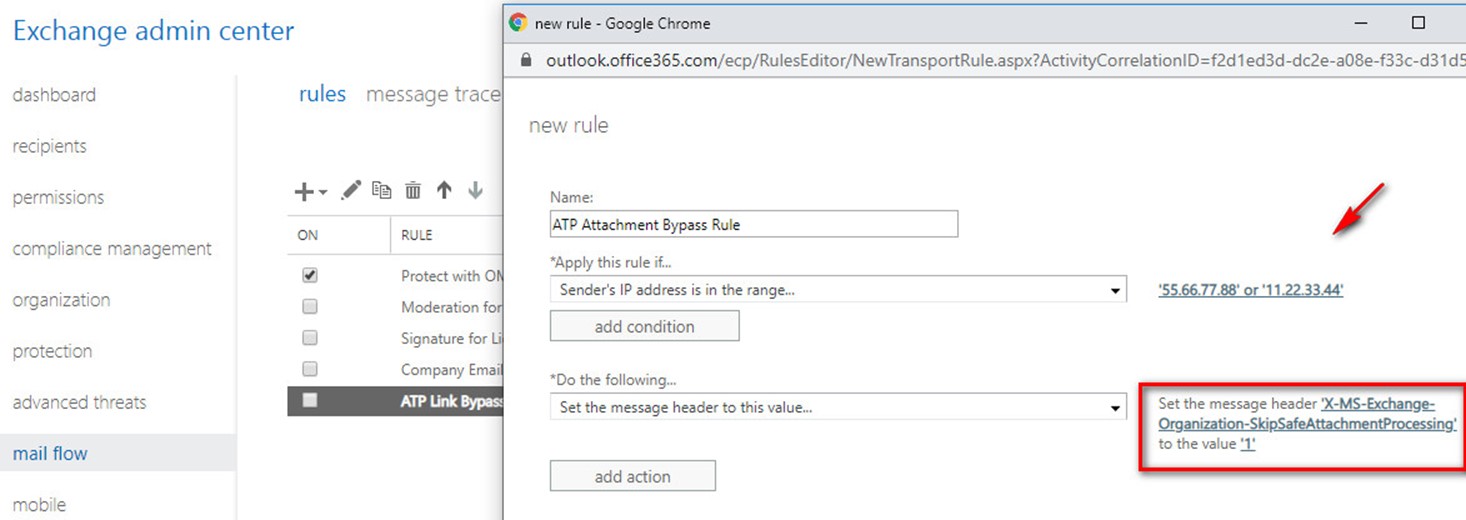Open protection in the left navigation
Screen dimensions: 1466x520
(52, 351)
